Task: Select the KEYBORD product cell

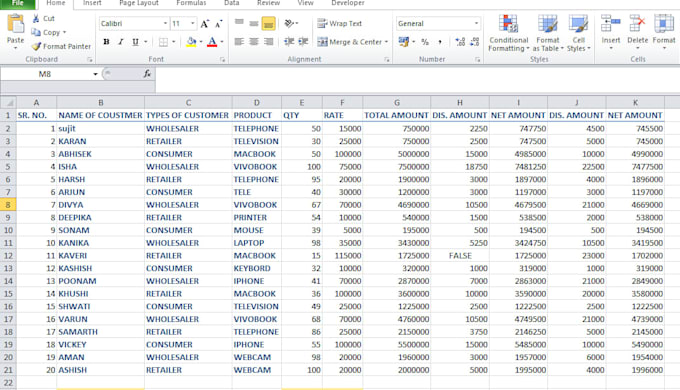Action: 257,268
